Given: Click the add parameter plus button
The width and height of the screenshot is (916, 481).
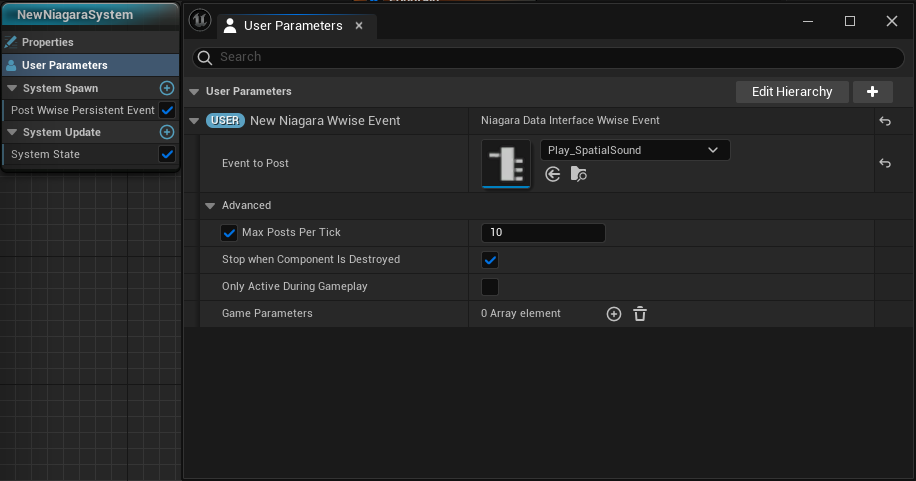Looking at the screenshot, I should pos(872,92).
